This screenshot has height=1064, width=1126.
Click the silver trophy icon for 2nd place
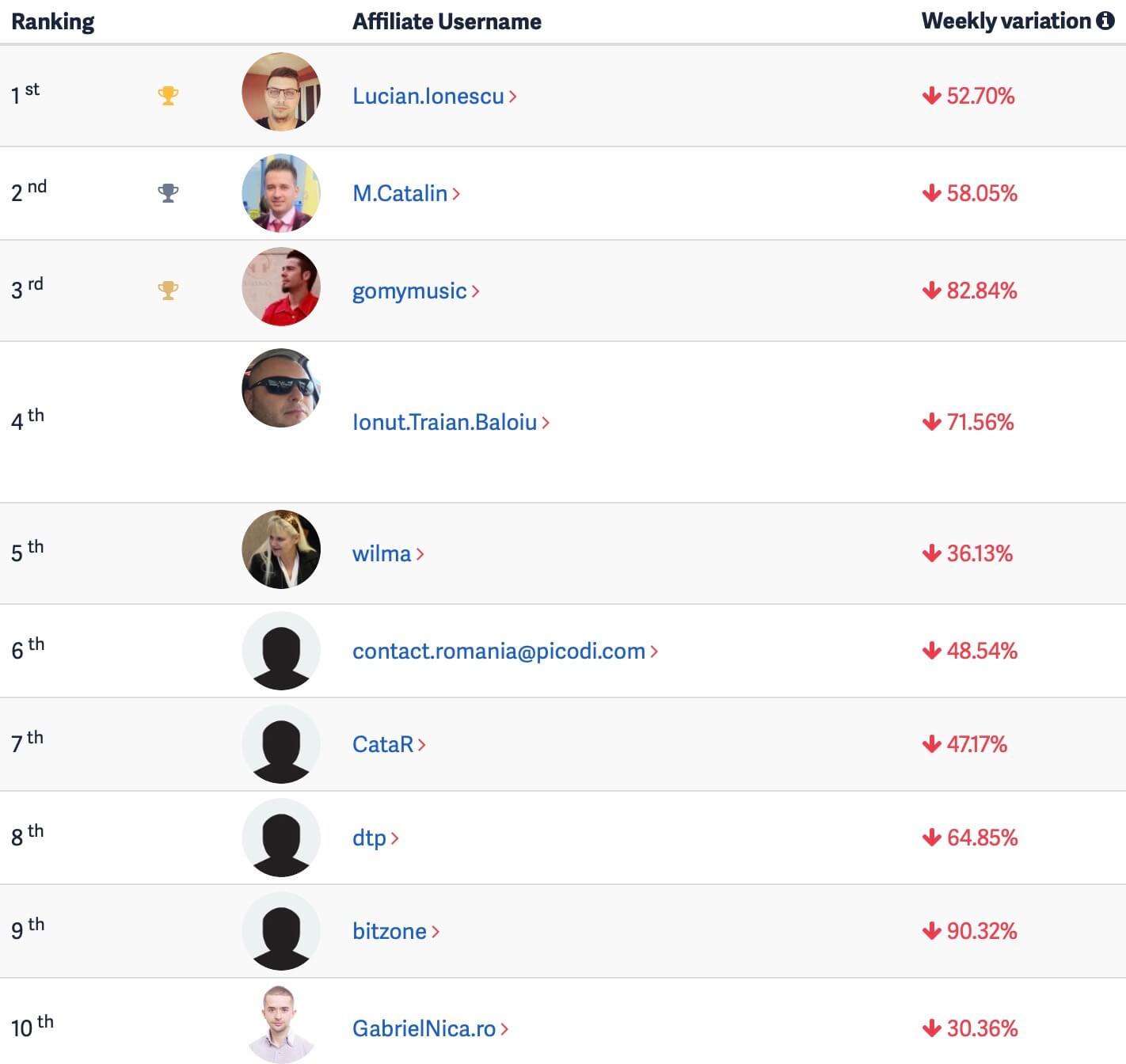tap(168, 193)
